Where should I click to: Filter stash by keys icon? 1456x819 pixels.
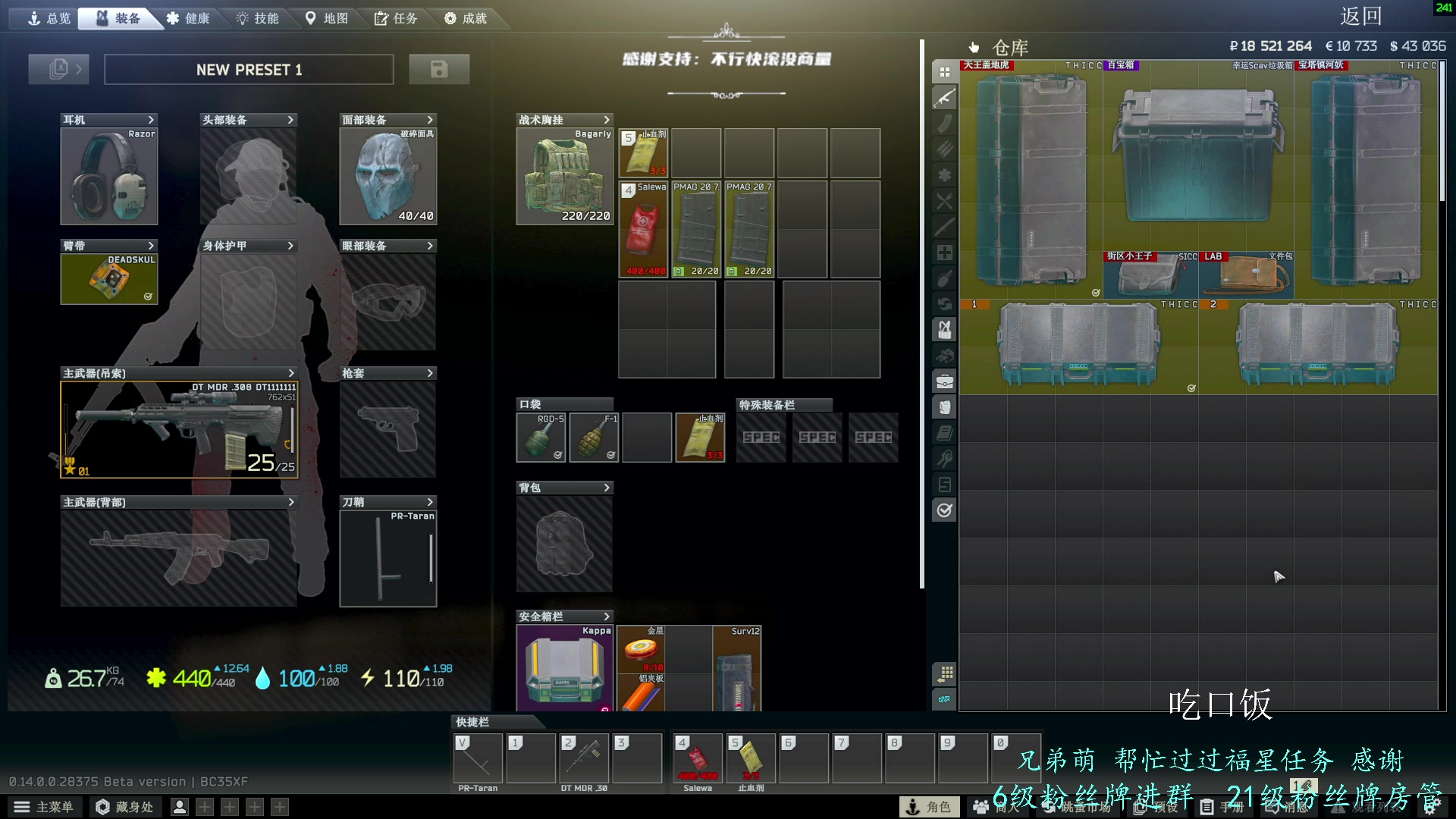click(x=944, y=459)
